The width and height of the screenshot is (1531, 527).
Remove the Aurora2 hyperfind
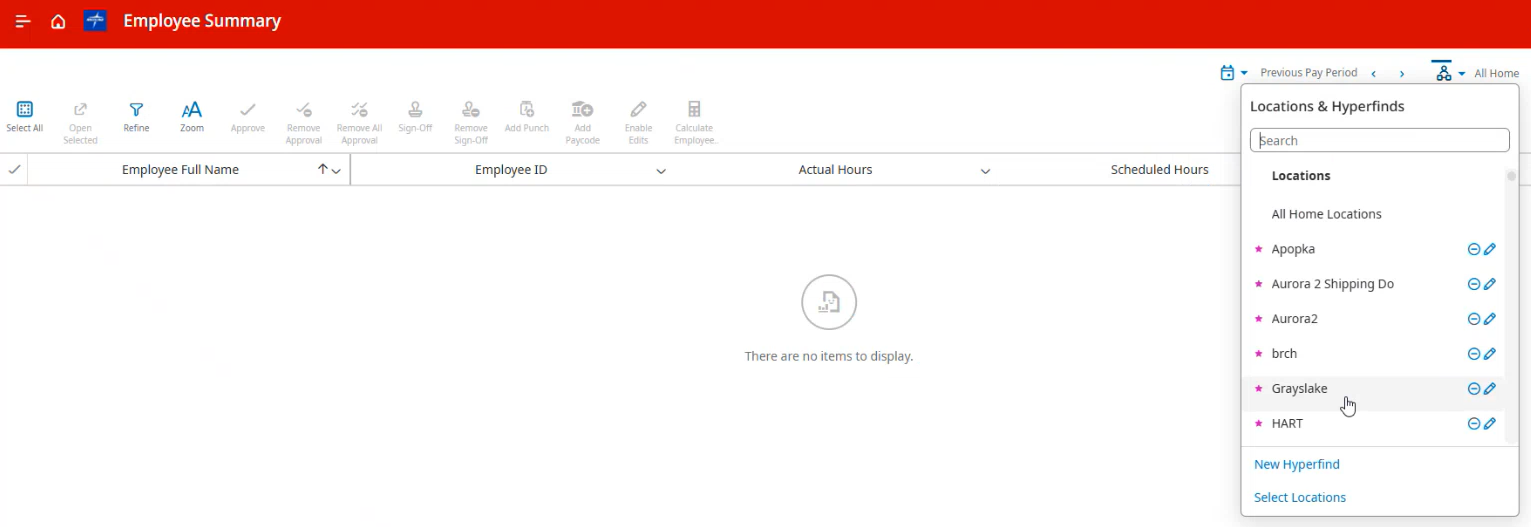click(1473, 319)
